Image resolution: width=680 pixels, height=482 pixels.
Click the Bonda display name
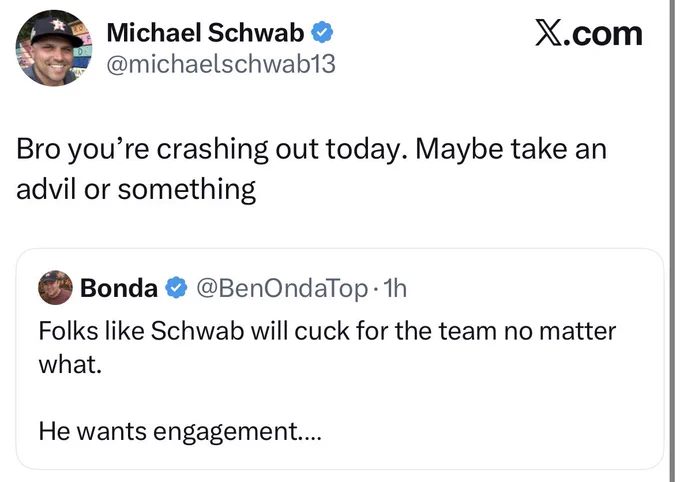(119, 288)
